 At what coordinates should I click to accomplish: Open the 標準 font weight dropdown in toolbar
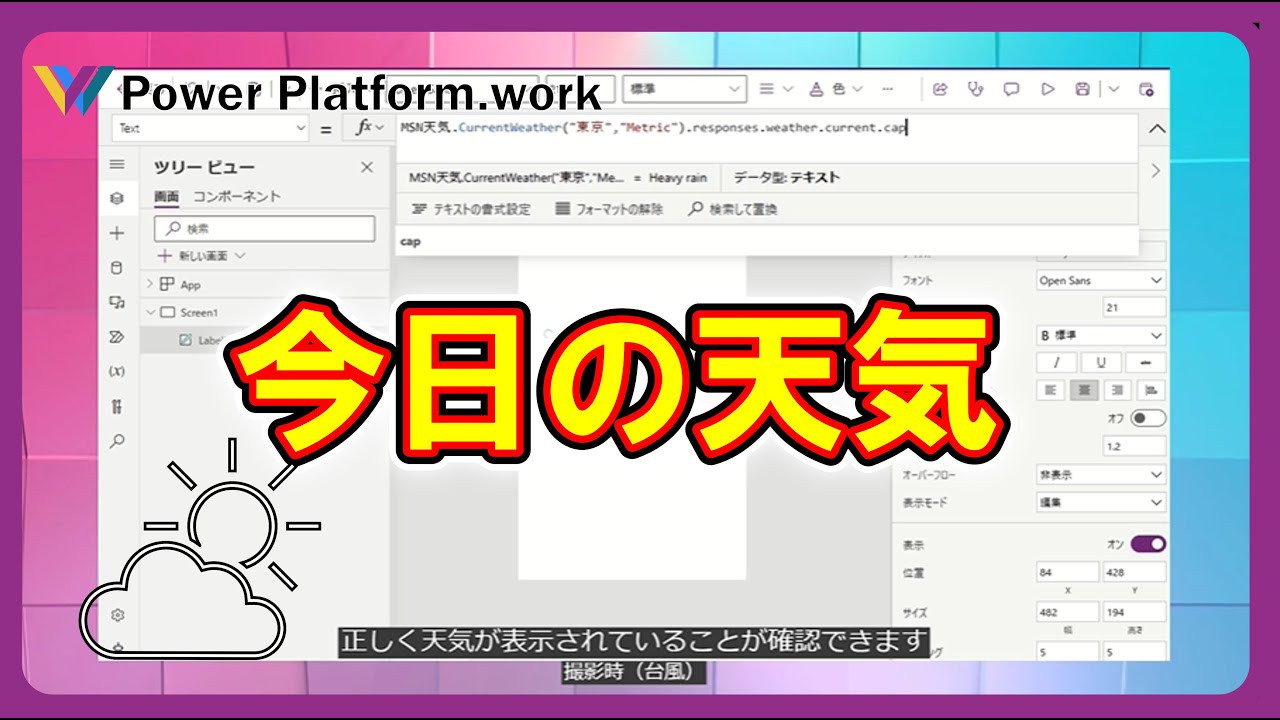[684, 89]
